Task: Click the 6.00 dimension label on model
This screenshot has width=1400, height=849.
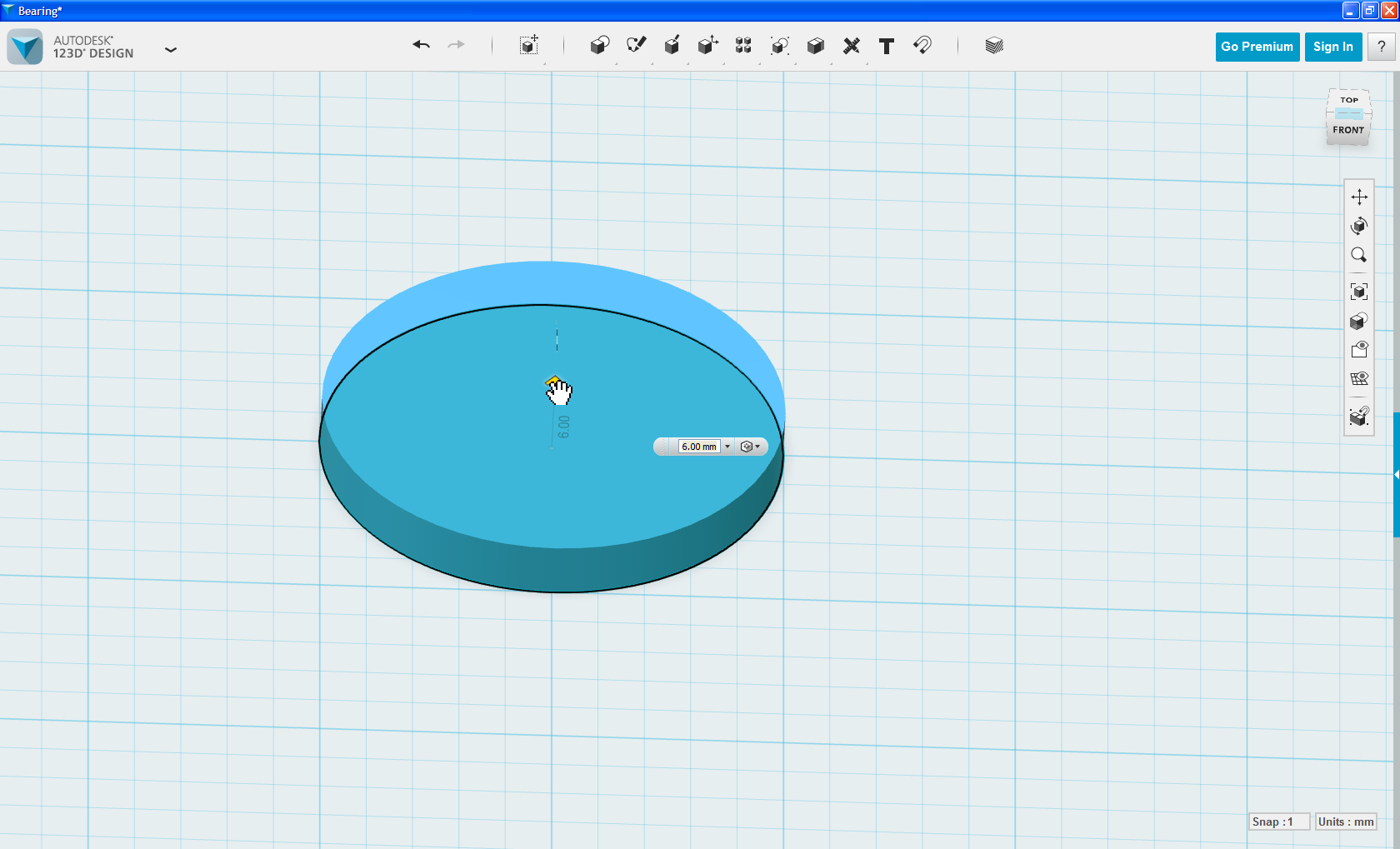Action: 564,427
